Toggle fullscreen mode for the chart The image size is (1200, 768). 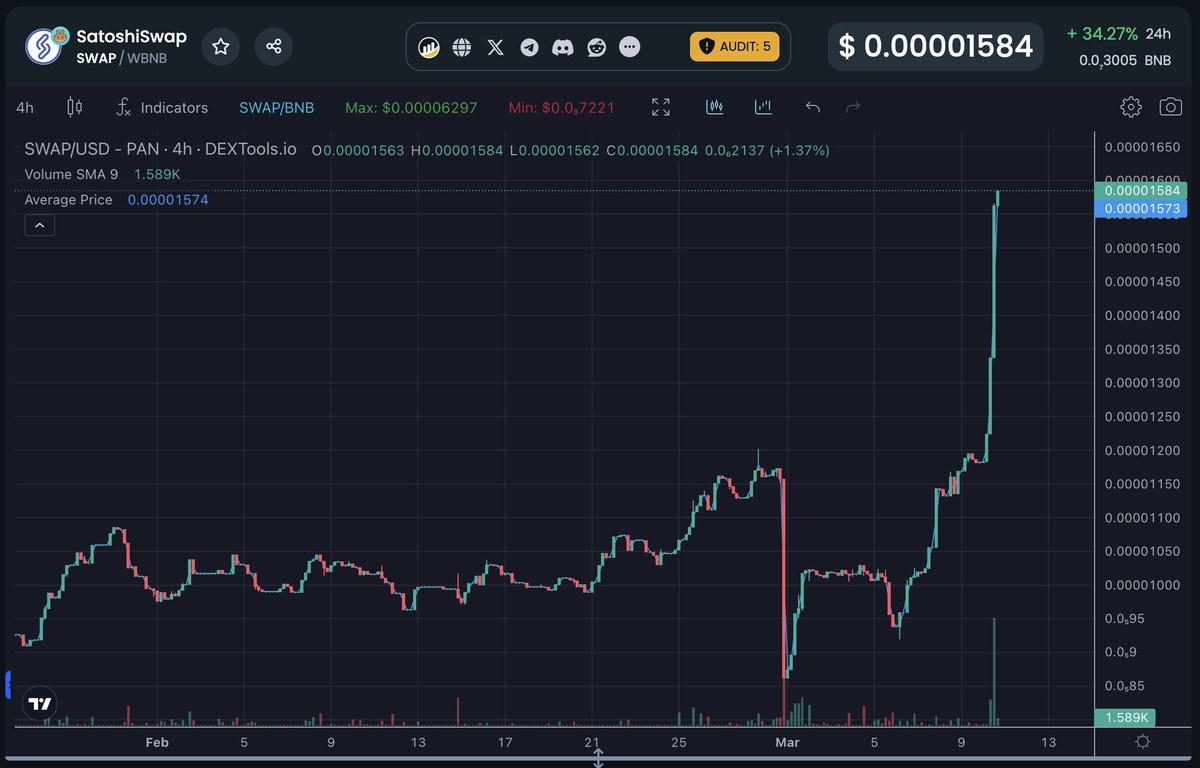point(660,106)
